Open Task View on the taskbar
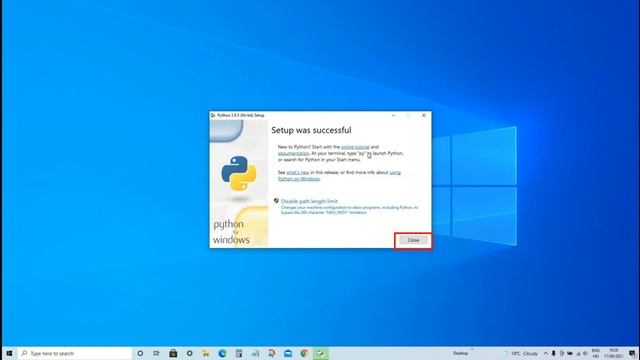 point(156,353)
